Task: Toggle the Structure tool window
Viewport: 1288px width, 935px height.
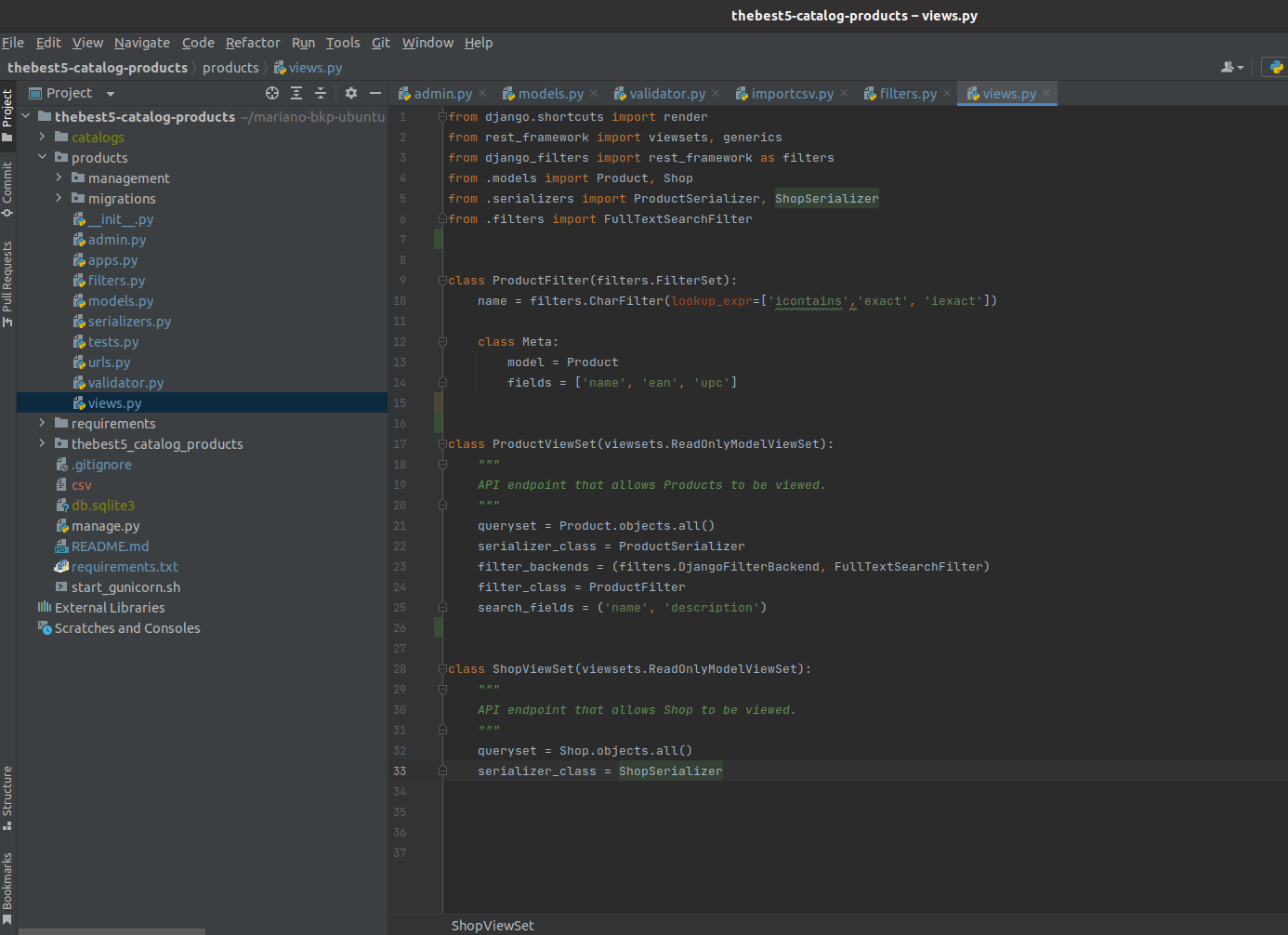Action: (7, 797)
